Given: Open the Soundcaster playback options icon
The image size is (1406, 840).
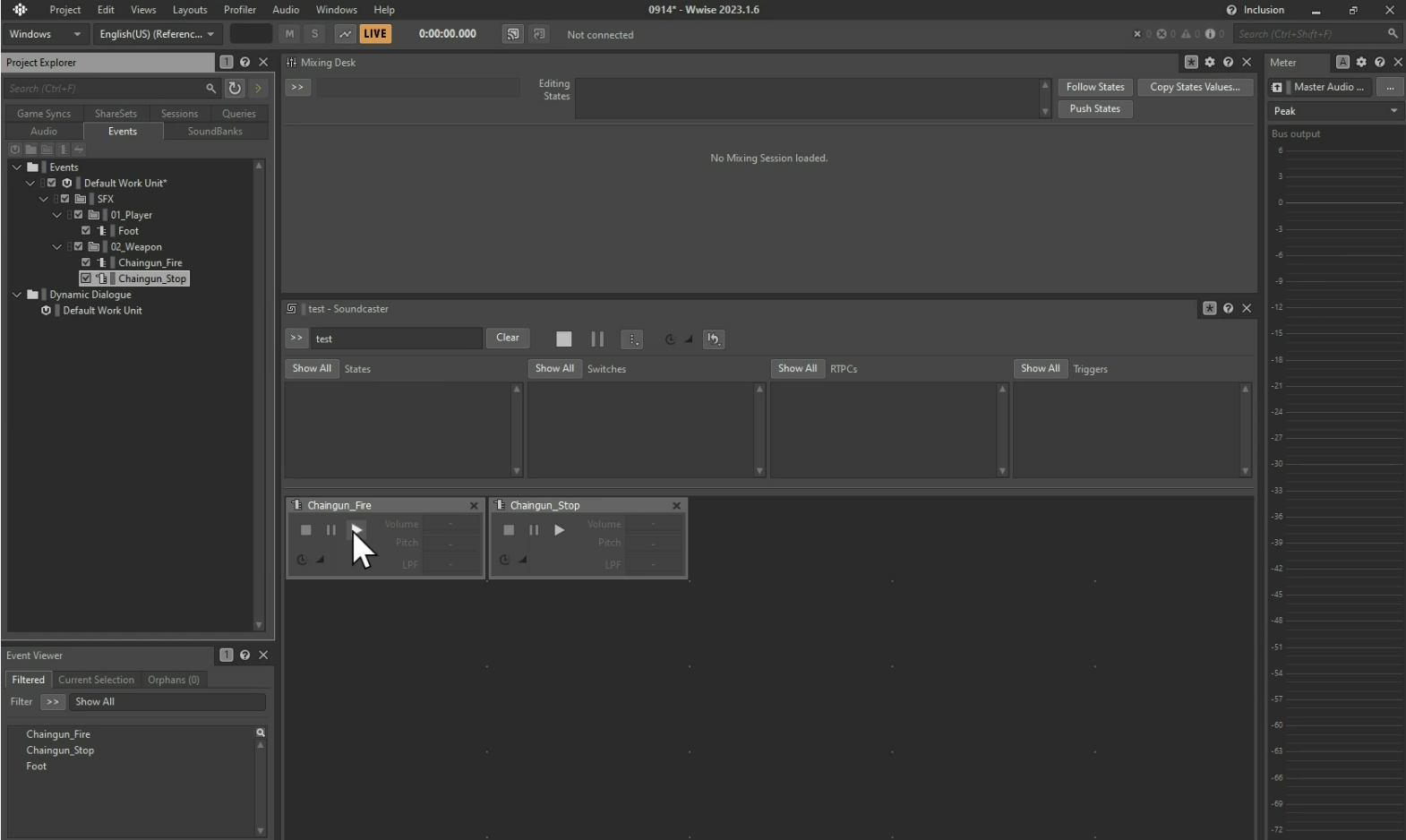Looking at the screenshot, I should click(632, 339).
